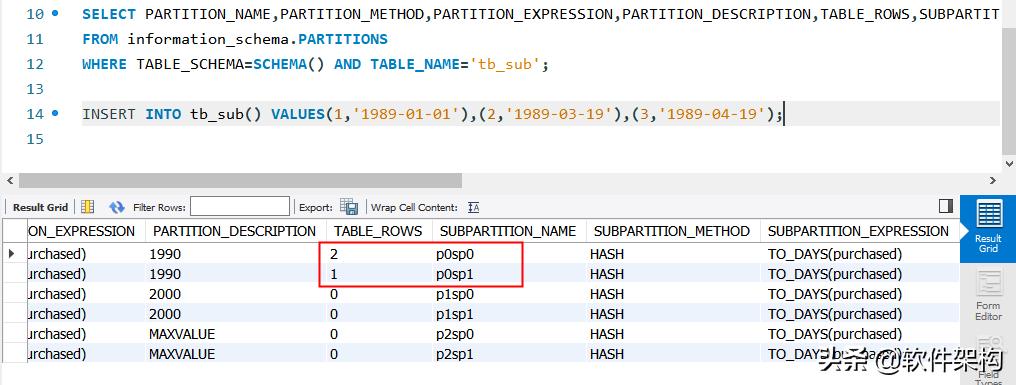Click the refresh results icon
This screenshot has height=385, width=1016.
[x=117, y=207]
